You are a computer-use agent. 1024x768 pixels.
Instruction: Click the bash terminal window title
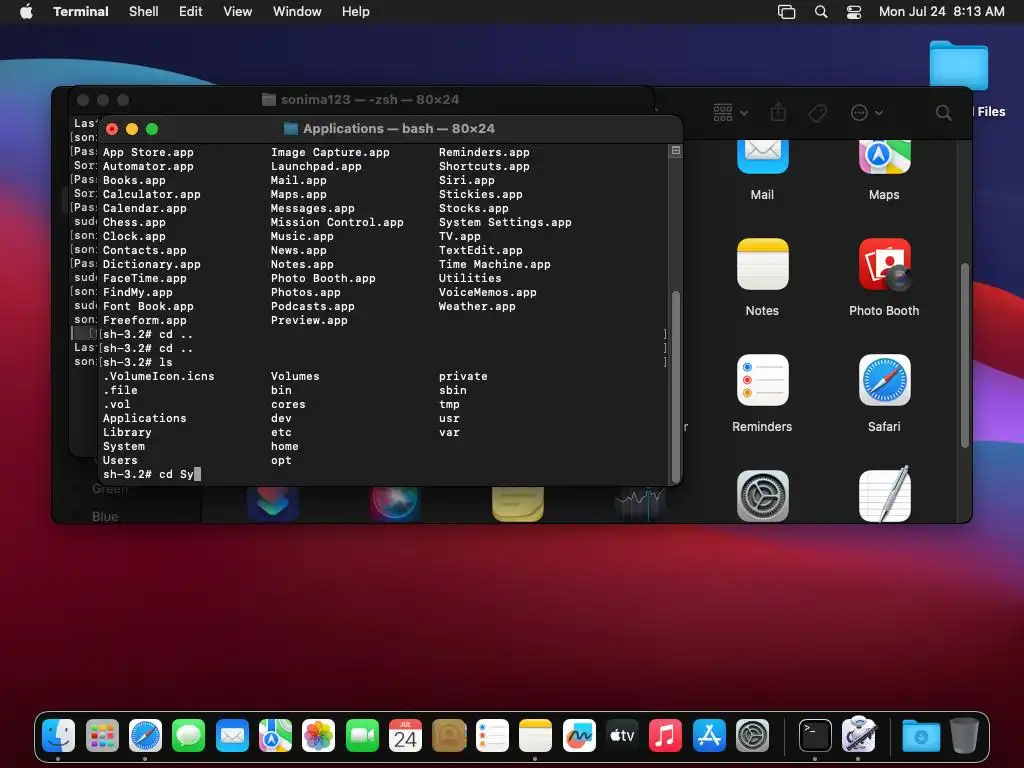[x=398, y=129]
